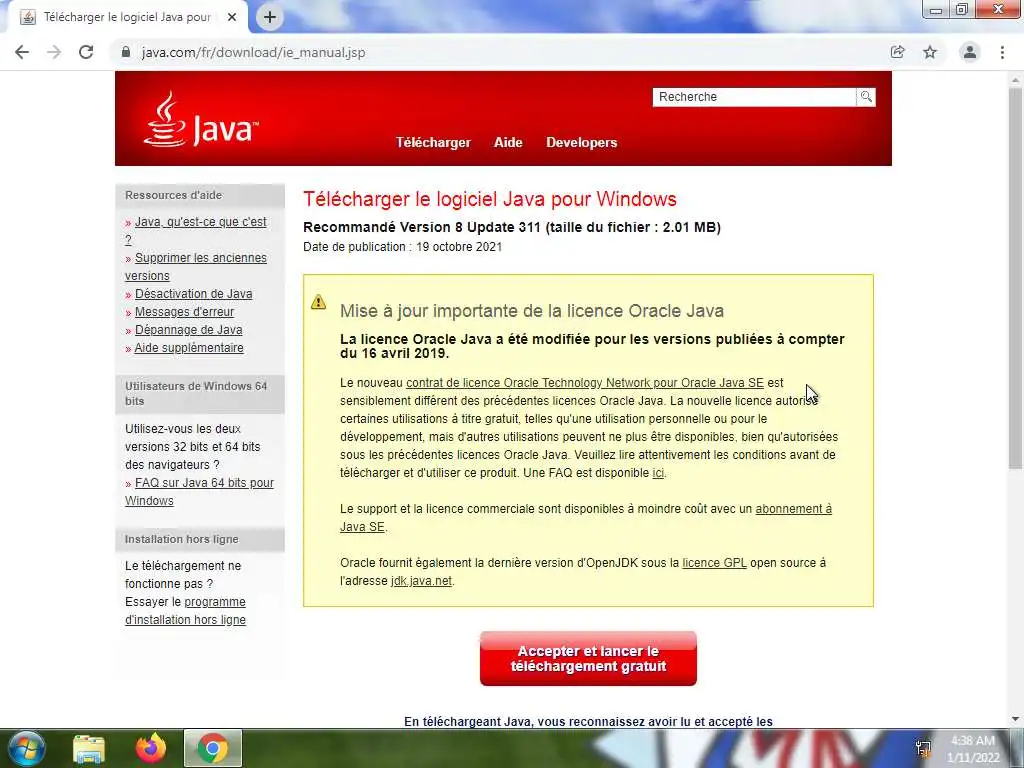The width and height of the screenshot is (1024, 768).
Task: Click Accepter et lancer le téléchargement gratuit
Action: [588, 658]
